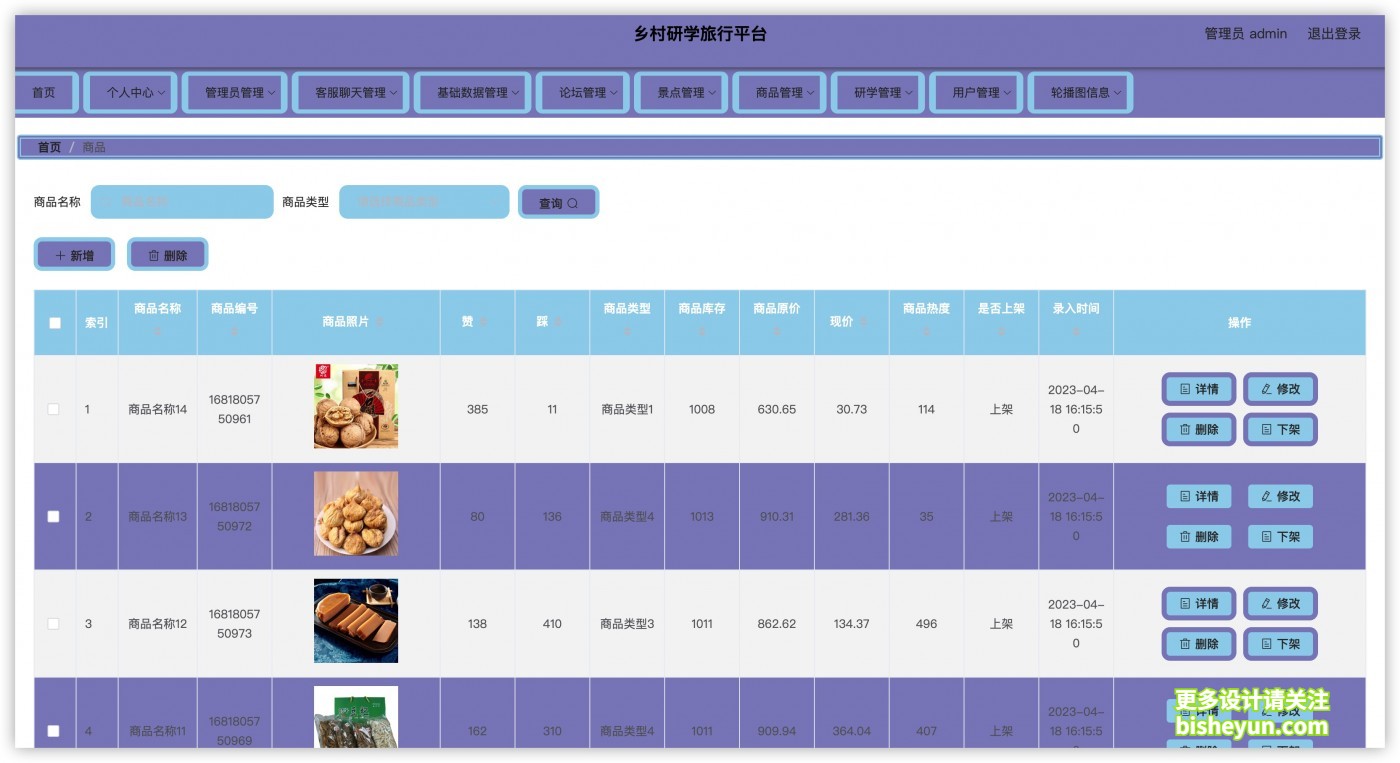This screenshot has width=1400, height=763.
Task: Expand the 轮播图信息 dropdown menu
Action: 1080,93
